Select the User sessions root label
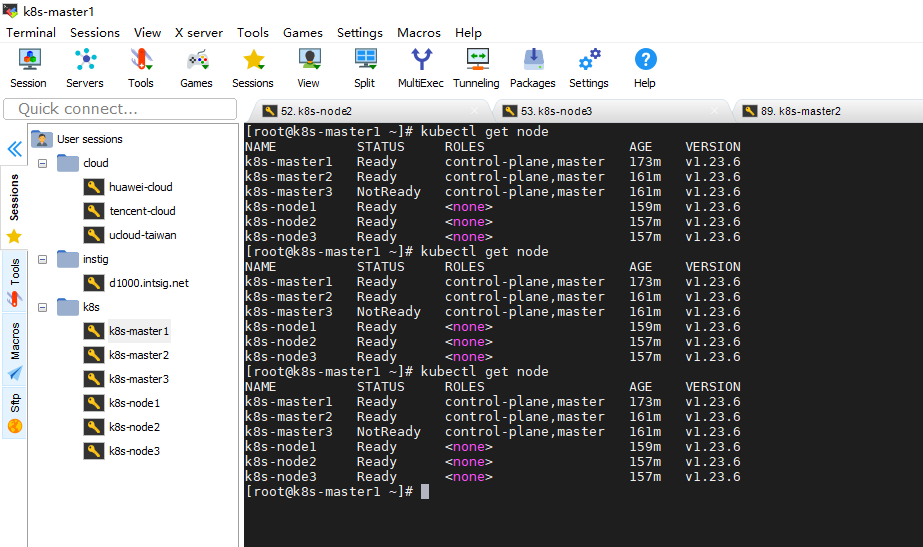Image resolution: width=923 pixels, height=547 pixels. (89, 139)
